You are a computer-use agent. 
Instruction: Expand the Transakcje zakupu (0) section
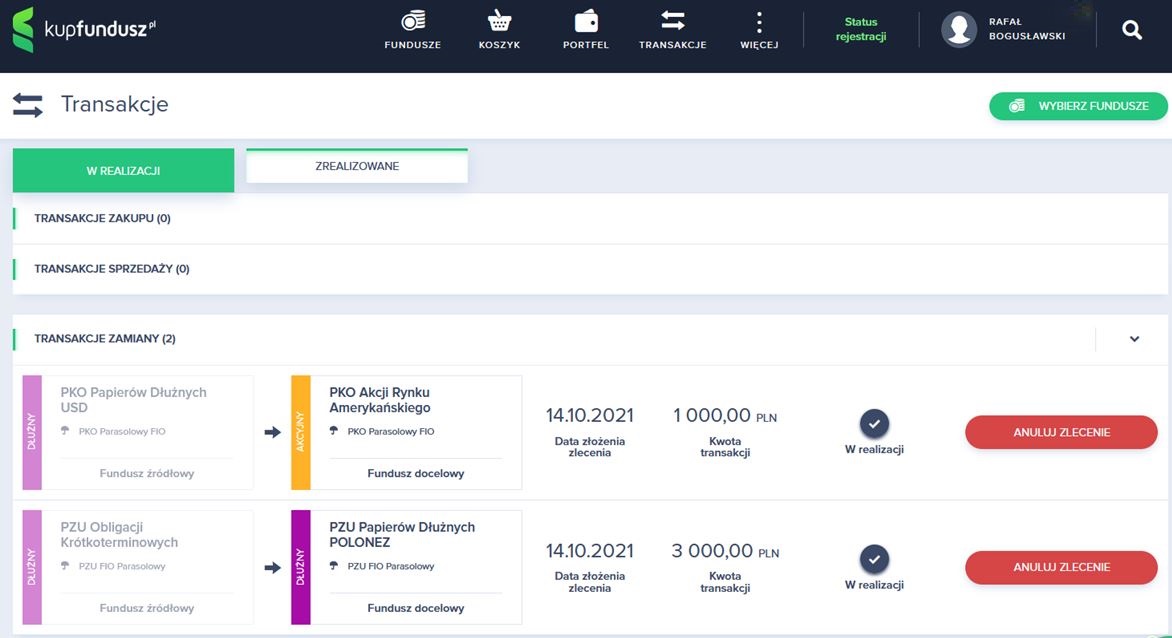(590, 219)
